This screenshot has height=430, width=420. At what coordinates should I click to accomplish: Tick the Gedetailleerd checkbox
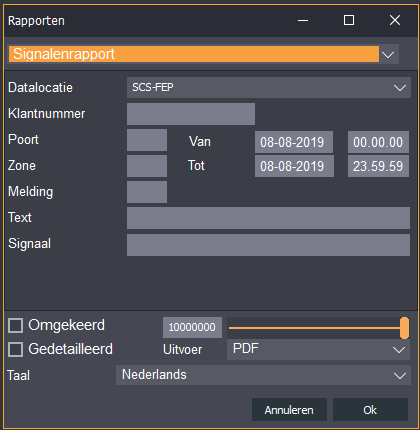[x=15, y=349]
